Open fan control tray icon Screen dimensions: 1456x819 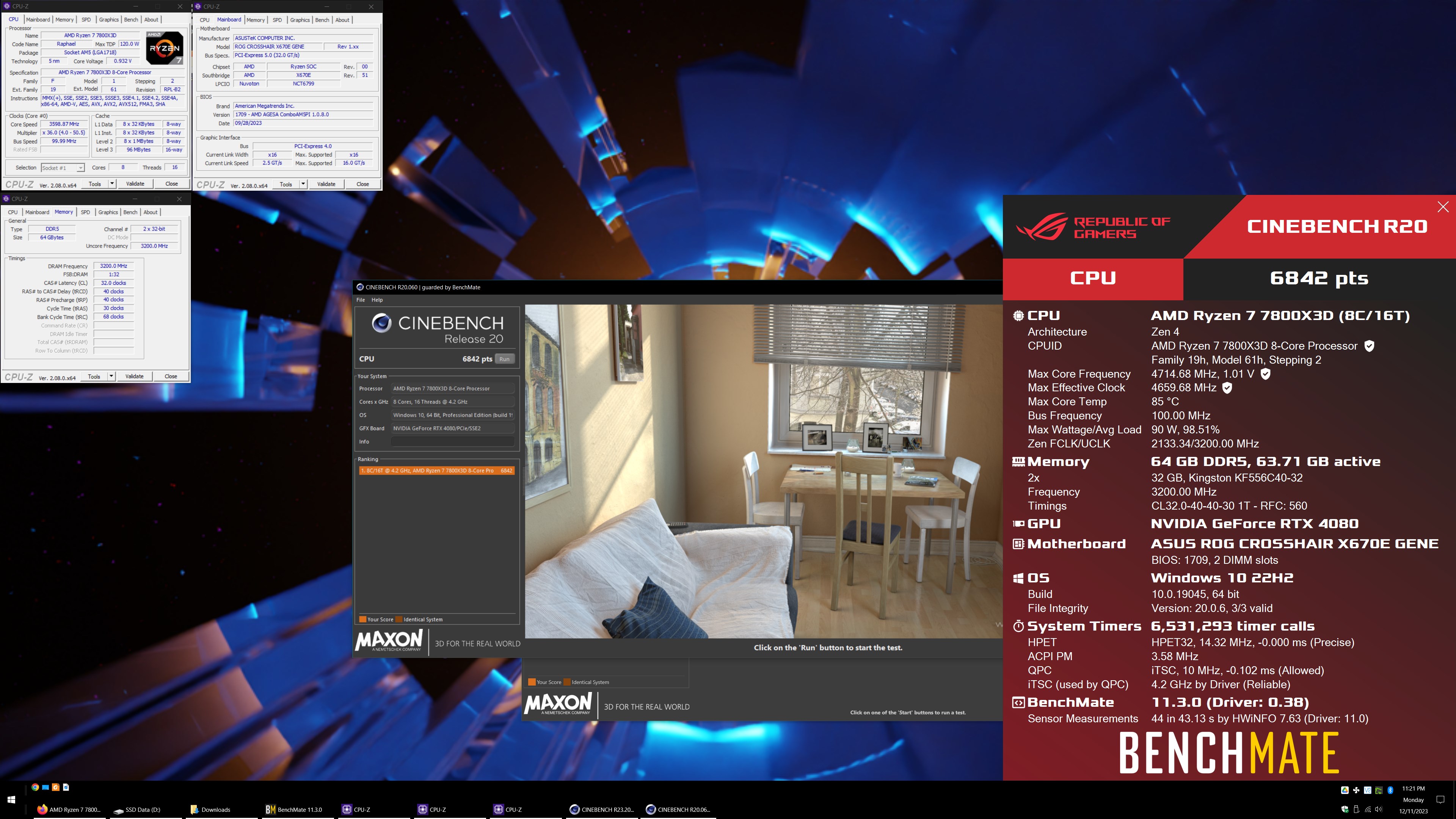[x=1356, y=790]
